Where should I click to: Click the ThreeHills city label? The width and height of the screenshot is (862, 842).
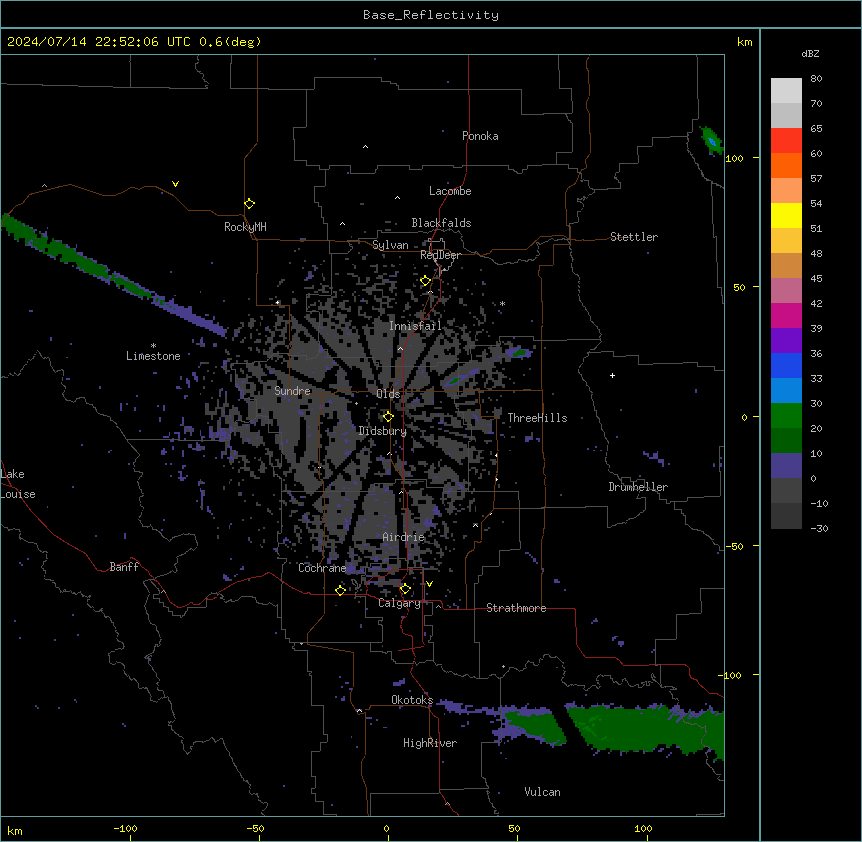(x=537, y=418)
